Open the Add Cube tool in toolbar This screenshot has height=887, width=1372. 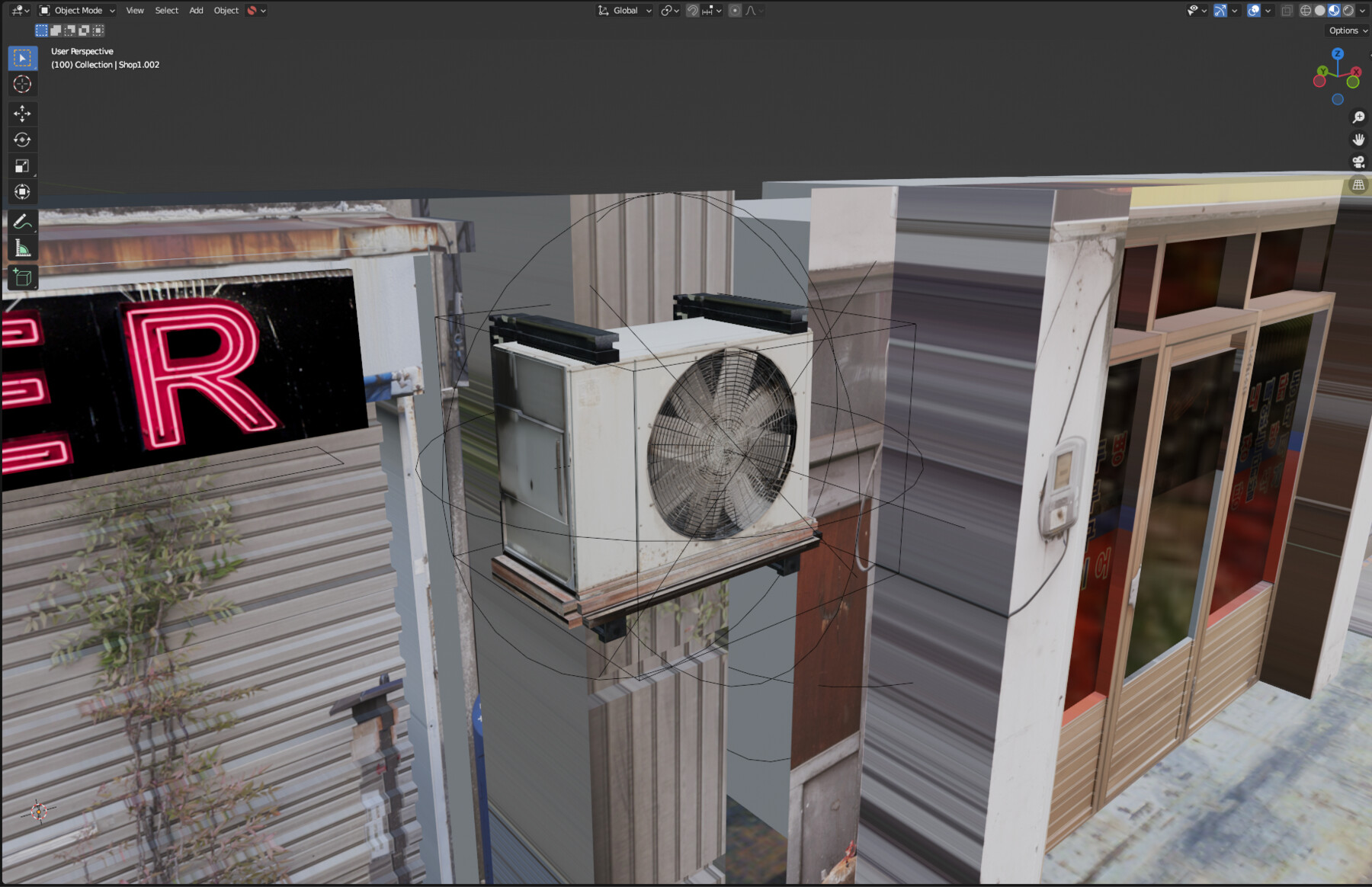coord(22,277)
